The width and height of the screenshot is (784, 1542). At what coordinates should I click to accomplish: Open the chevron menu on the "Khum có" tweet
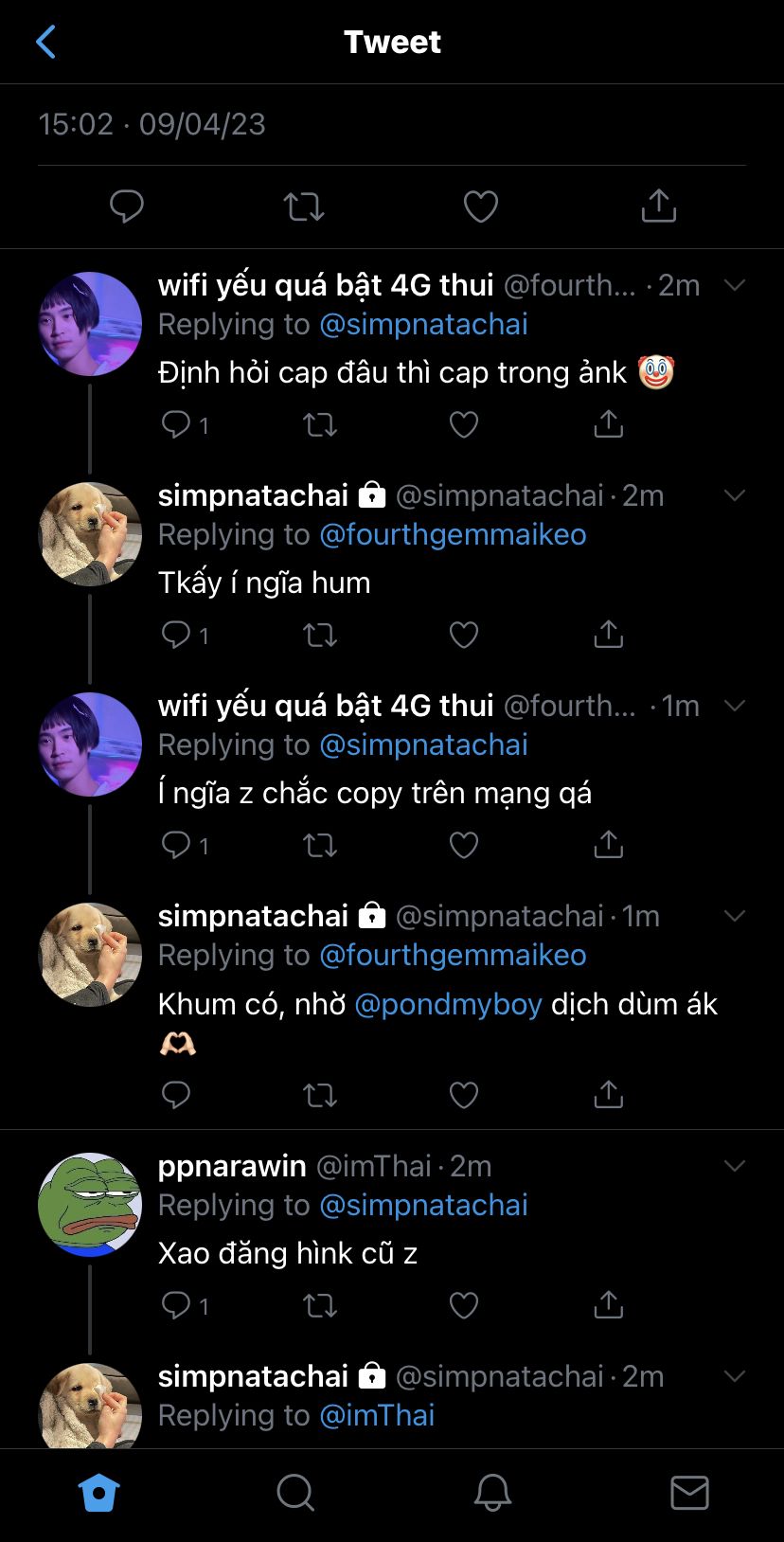pyautogui.click(x=735, y=916)
